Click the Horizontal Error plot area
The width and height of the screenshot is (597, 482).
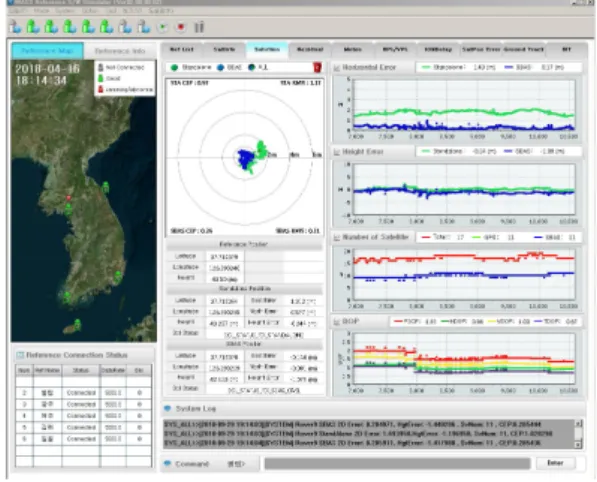pos(465,105)
